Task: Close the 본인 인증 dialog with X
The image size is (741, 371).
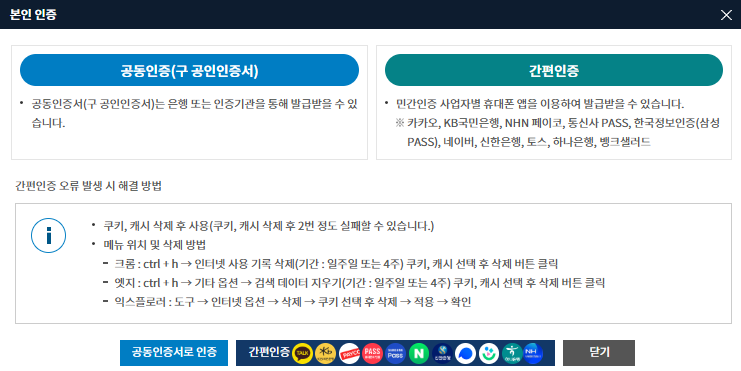Action: (726, 15)
